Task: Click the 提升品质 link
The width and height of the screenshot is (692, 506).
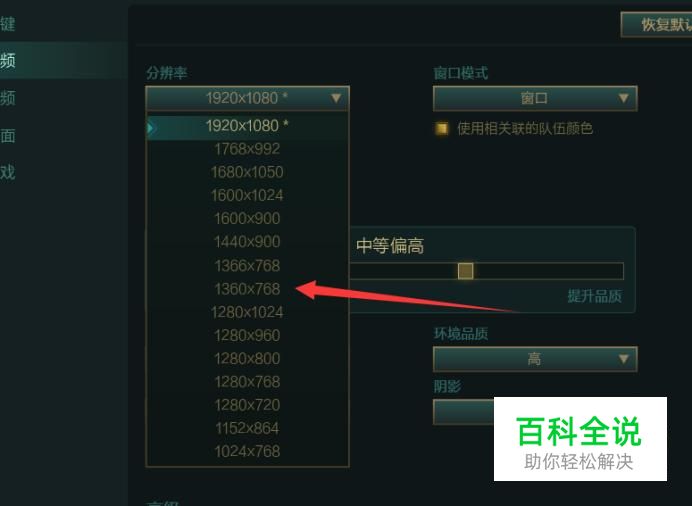Action: (x=594, y=296)
